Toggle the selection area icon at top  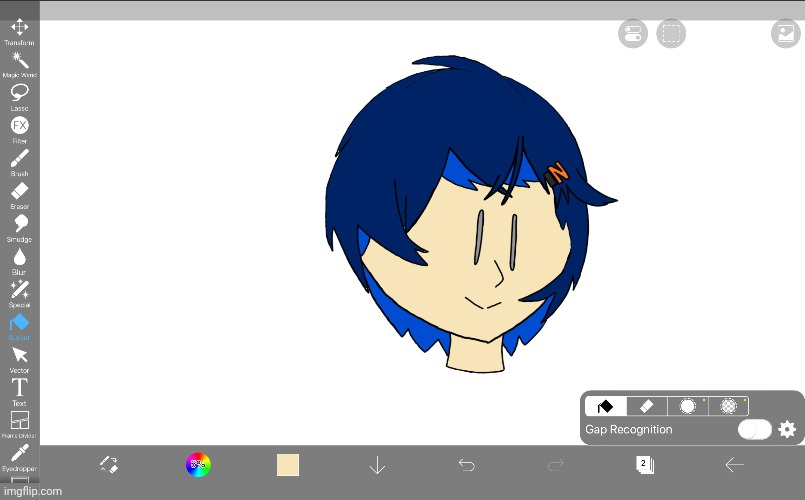click(671, 34)
